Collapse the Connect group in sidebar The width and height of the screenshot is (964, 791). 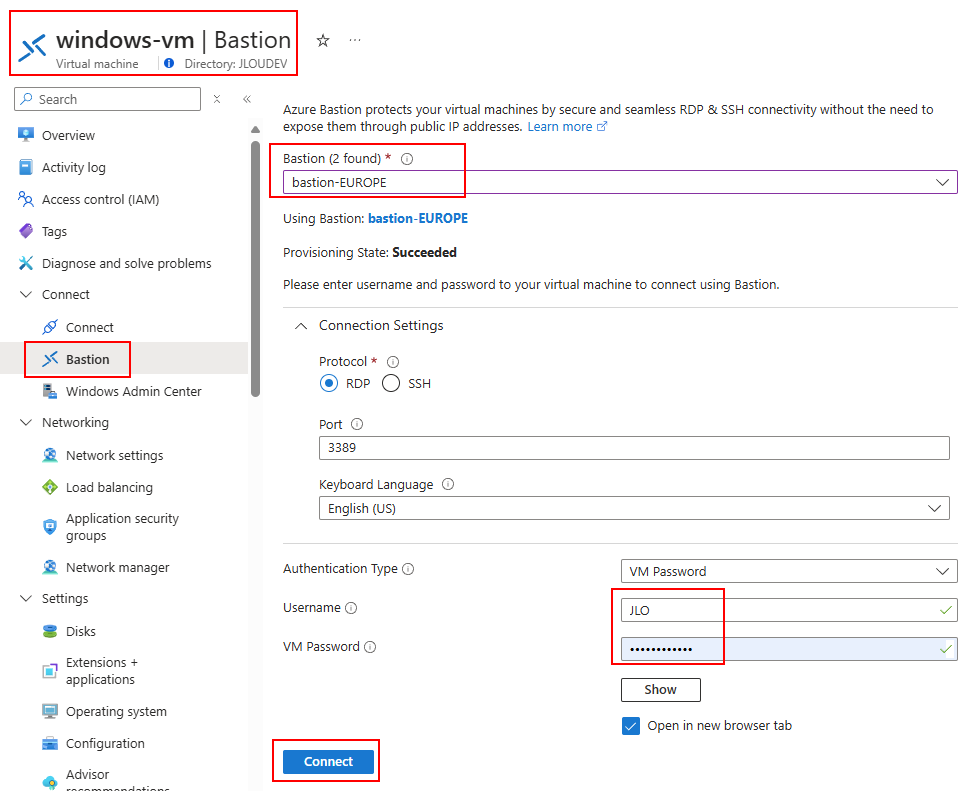pyautogui.click(x=26, y=294)
